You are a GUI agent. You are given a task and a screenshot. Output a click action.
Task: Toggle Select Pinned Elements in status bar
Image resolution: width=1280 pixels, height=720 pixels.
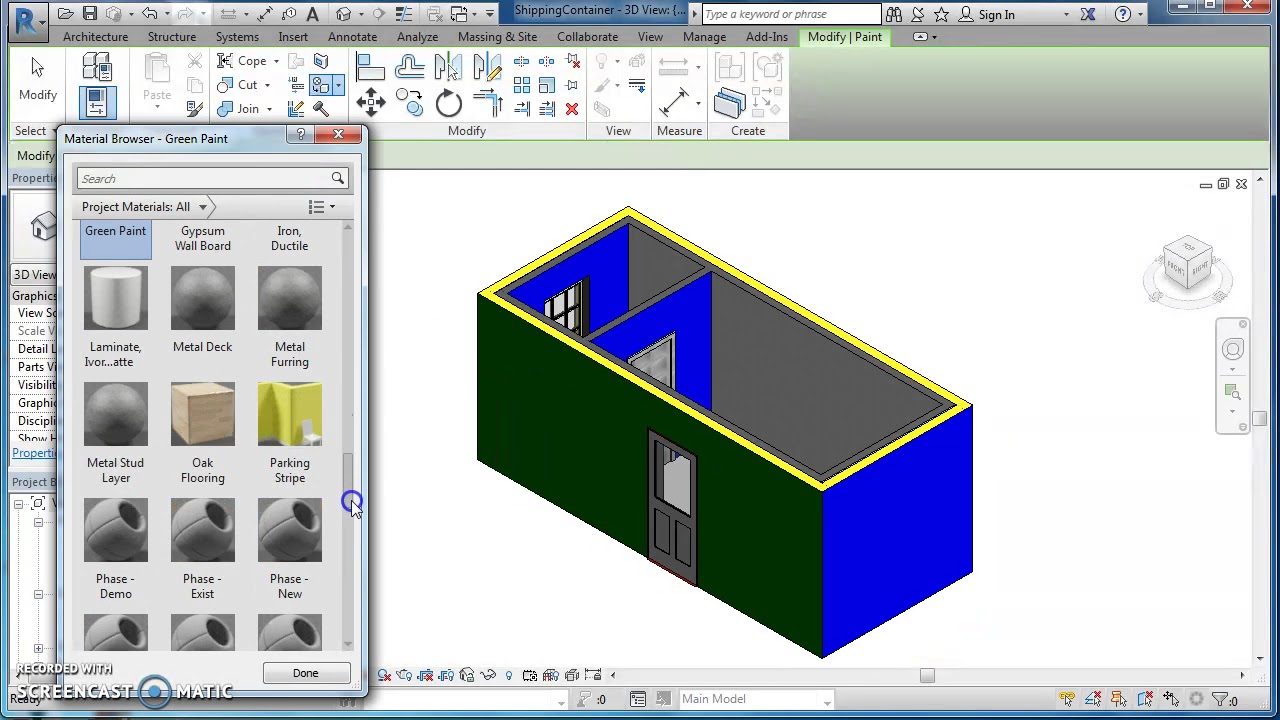click(1119, 700)
